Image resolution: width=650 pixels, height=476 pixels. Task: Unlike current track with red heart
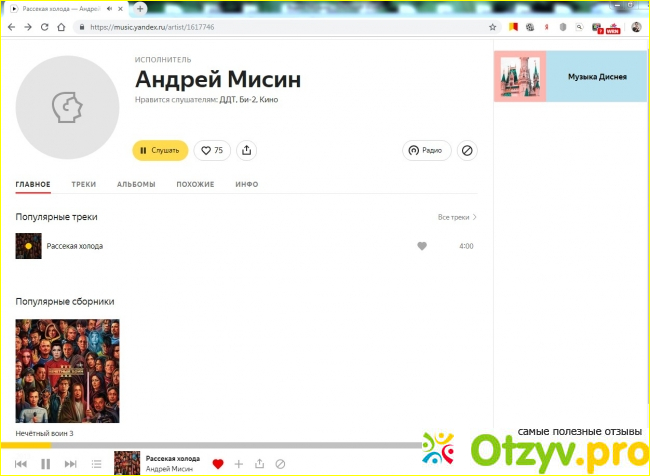pyautogui.click(x=218, y=464)
